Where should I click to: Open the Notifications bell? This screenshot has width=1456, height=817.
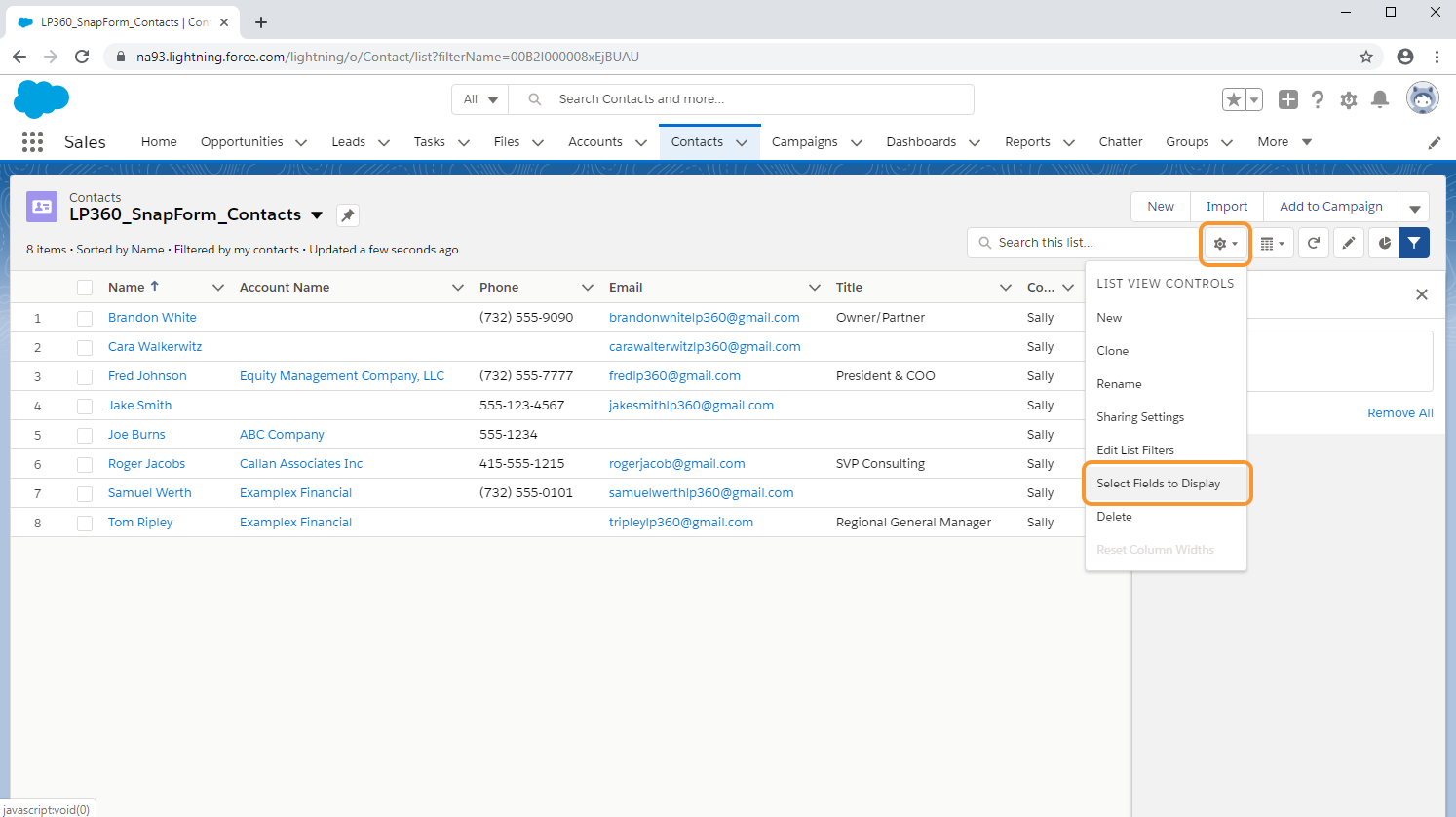pyautogui.click(x=1380, y=99)
